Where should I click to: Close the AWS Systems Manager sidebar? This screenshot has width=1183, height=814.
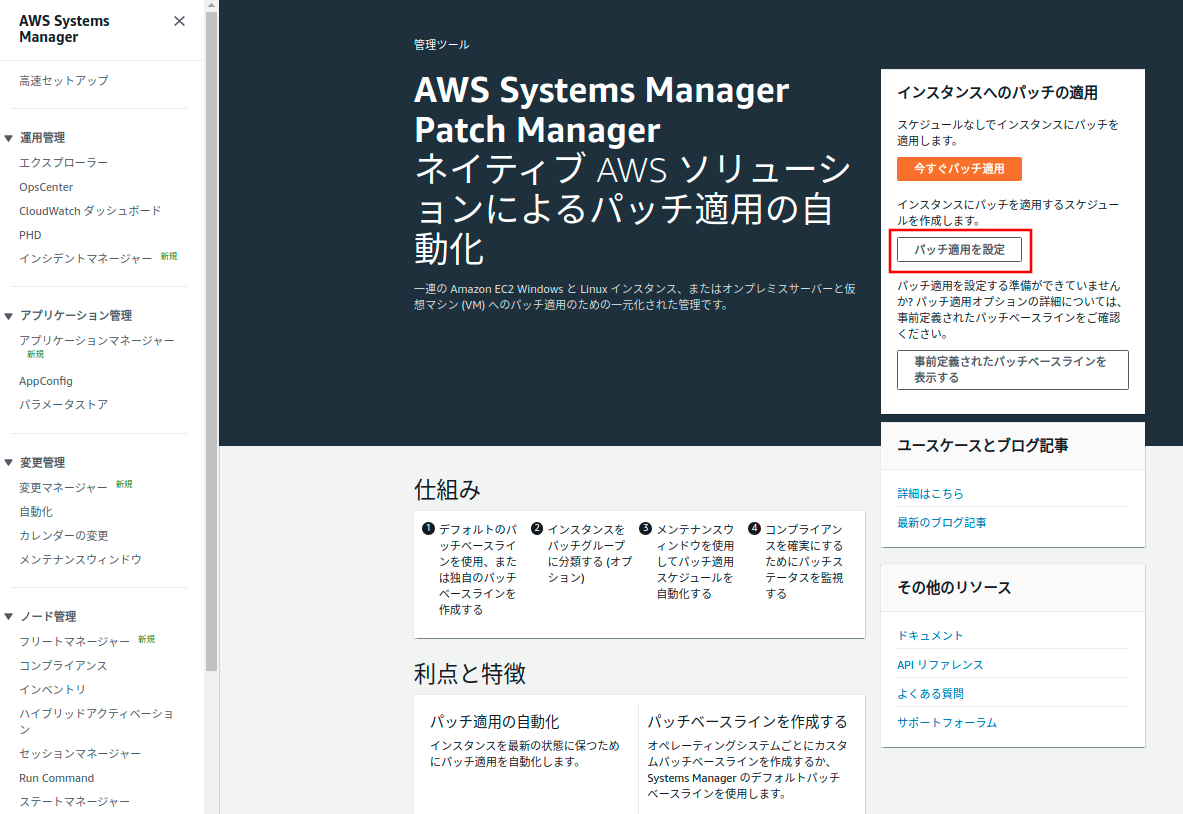179,21
